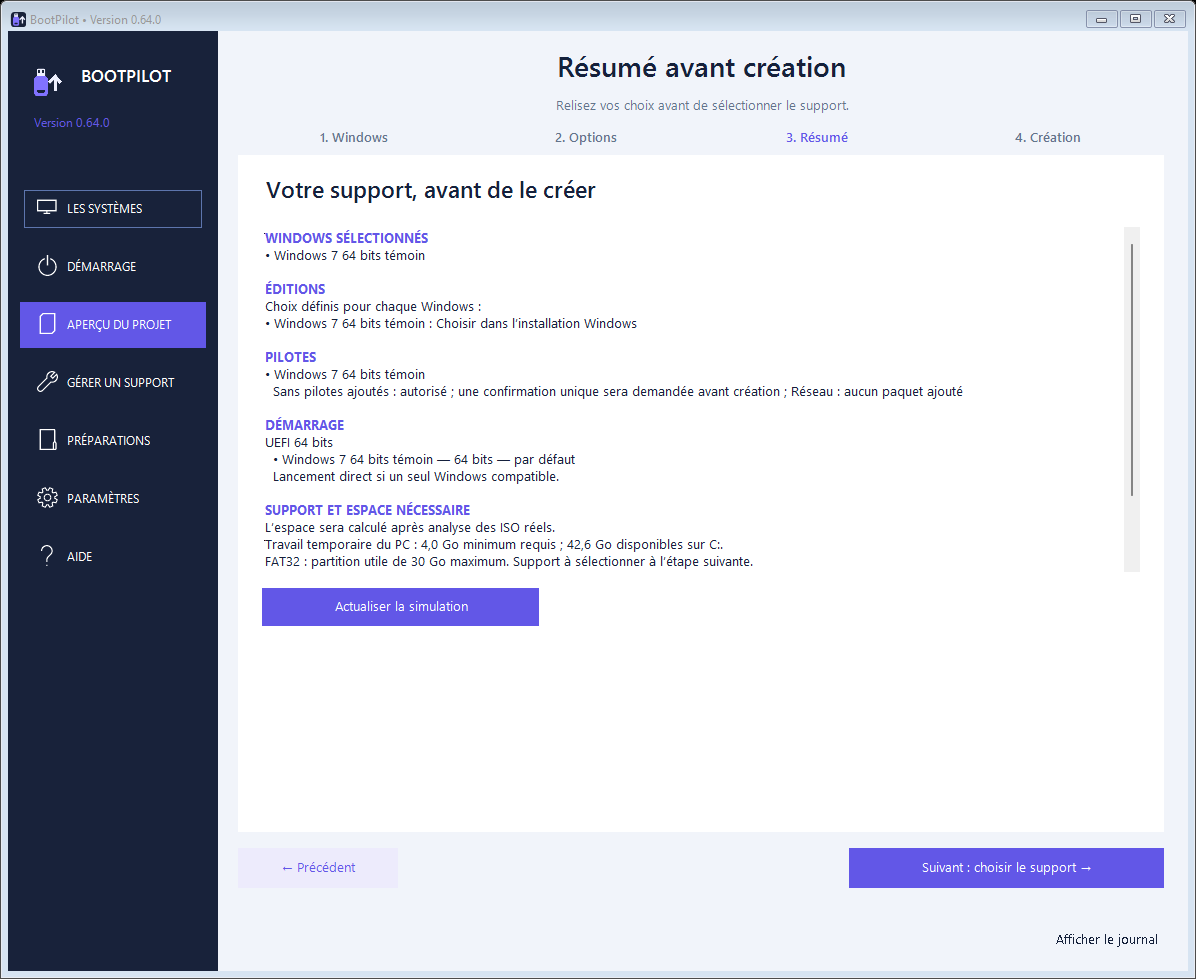Go to the DÉMARRAGE sidebar entry
1196x979 pixels.
113,266
